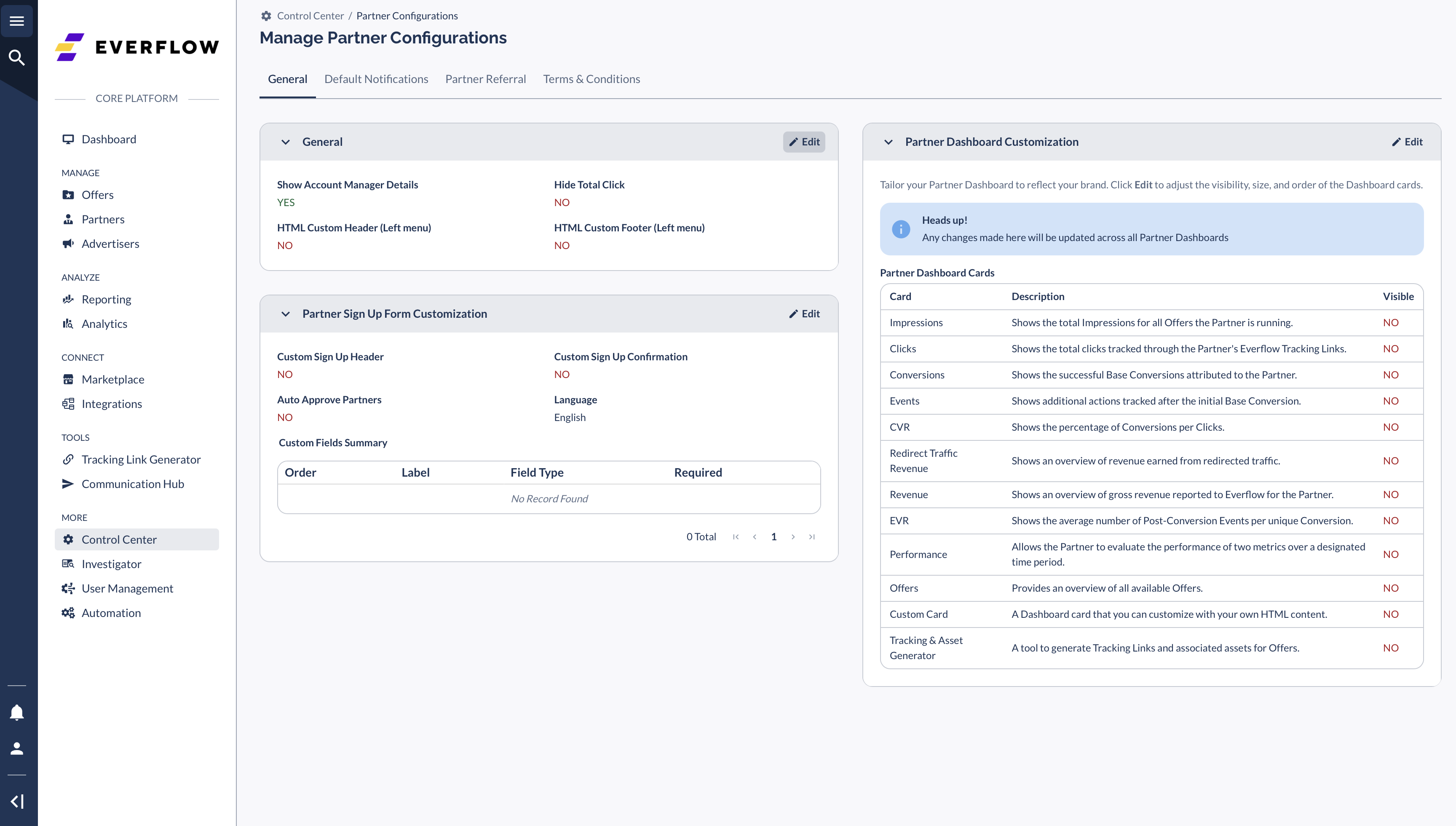Screen dimensions: 1456x826
Task: Edit Partner Sign Up Form Customization
Action: (x=804, y=314)
